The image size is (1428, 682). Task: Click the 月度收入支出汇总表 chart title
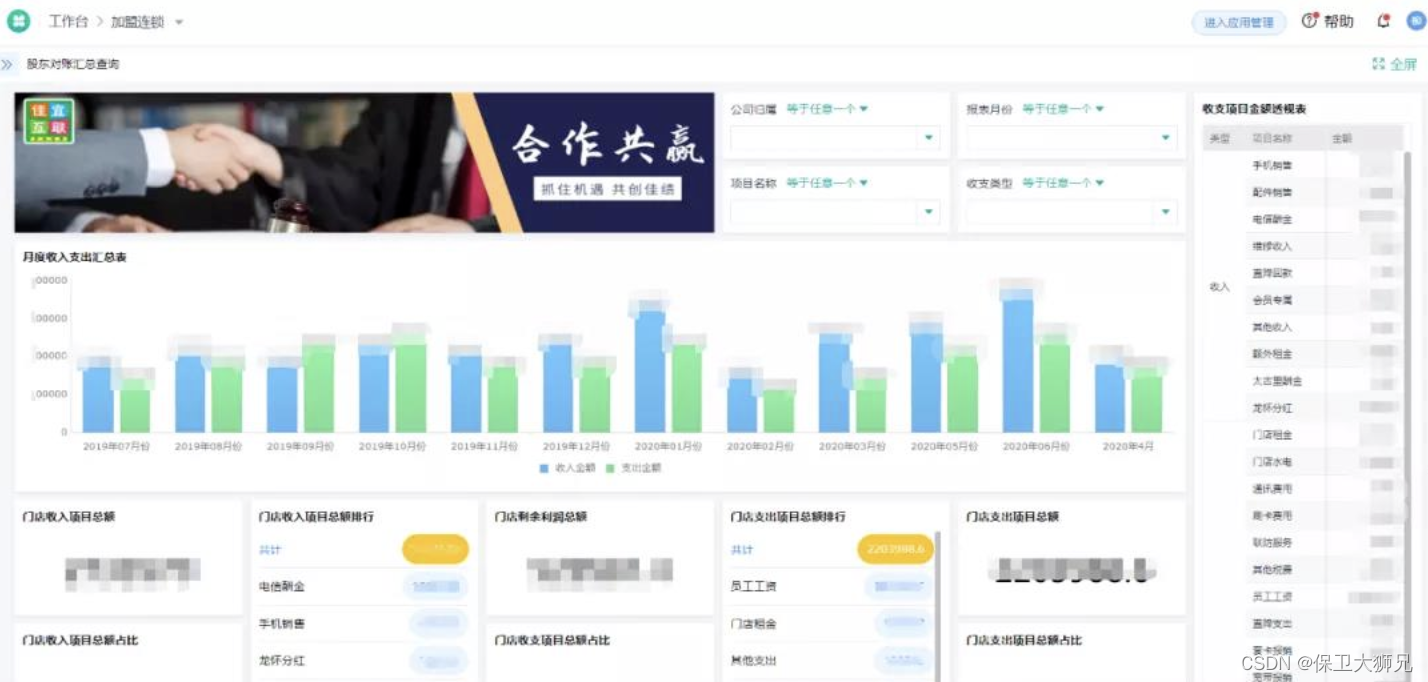(74, 257)
